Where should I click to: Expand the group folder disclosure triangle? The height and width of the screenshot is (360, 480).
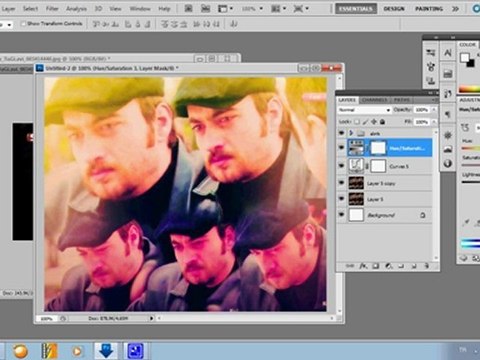351,133
